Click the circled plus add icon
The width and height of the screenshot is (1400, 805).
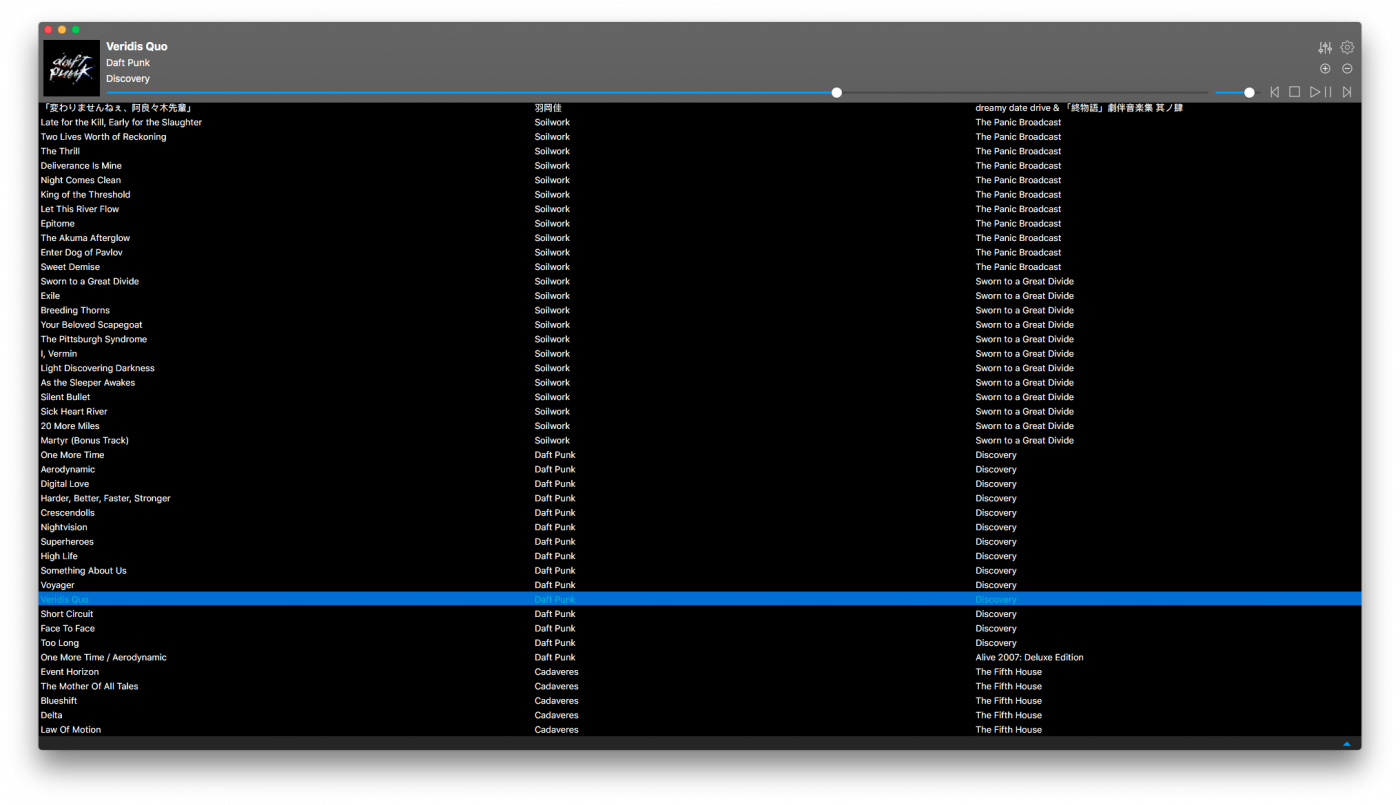(1325, 69)
